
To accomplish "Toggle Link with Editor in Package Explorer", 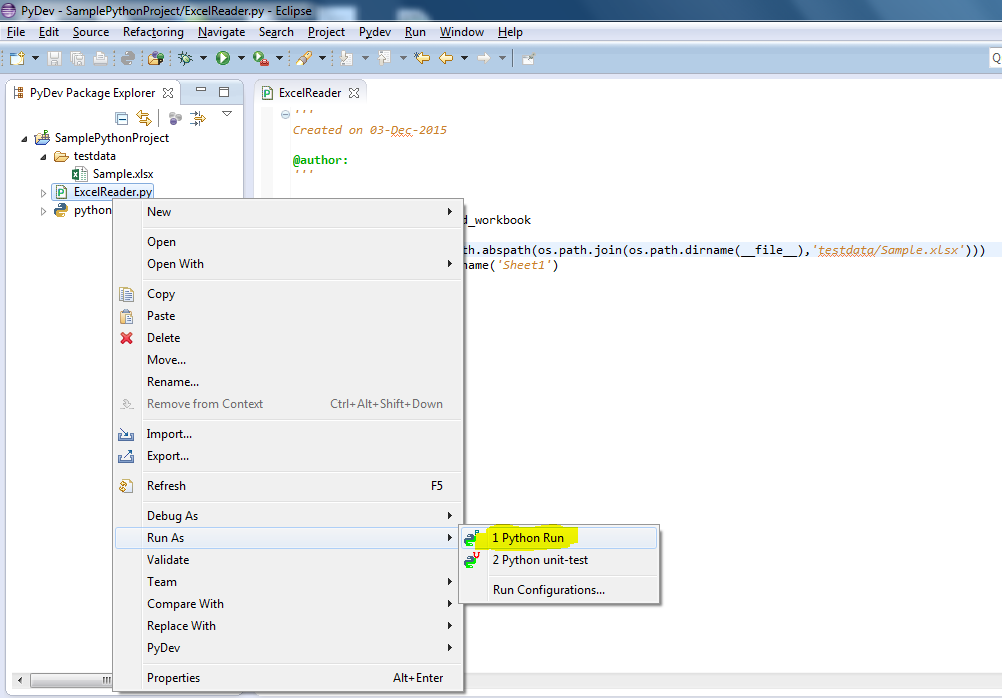I will pos(142,117).
